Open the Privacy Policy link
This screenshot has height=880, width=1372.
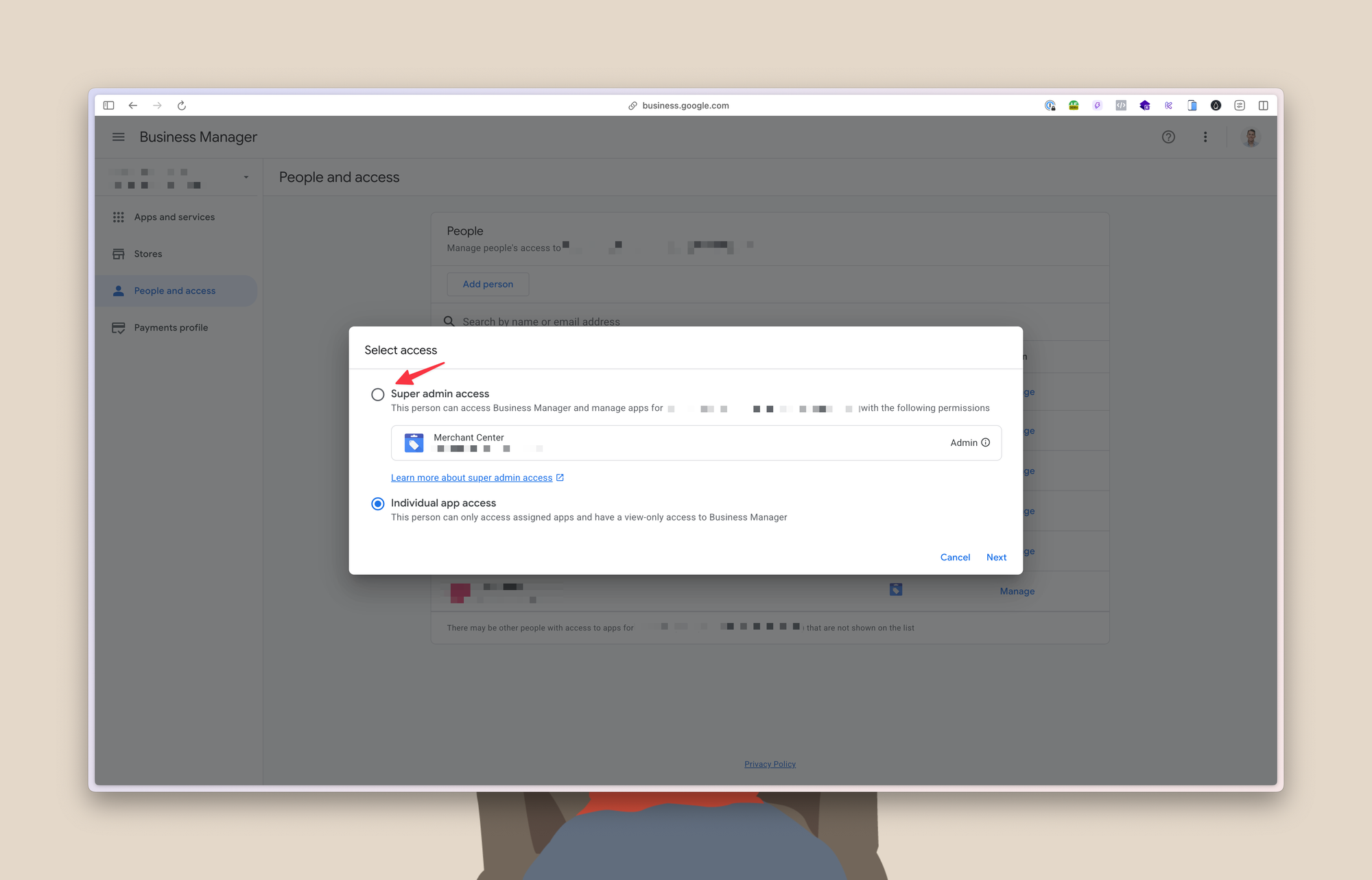point(770,764)
